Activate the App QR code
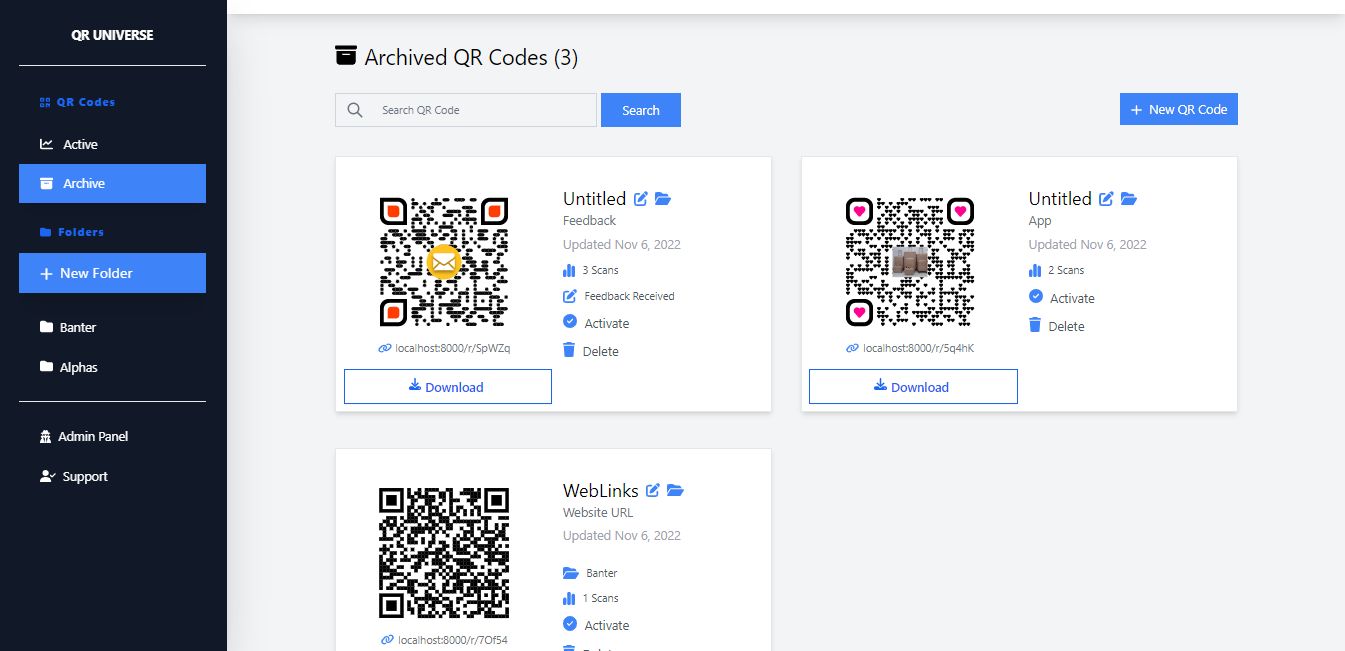 coord(1062,298)
